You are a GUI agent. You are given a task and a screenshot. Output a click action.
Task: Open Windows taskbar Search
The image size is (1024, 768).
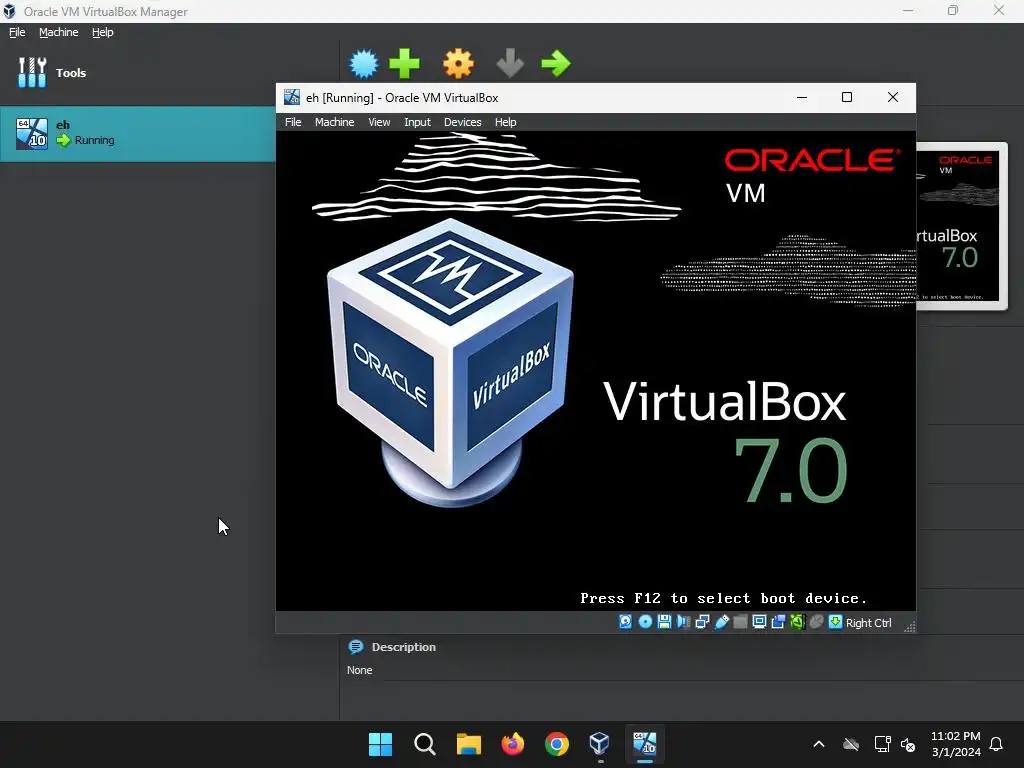(x=424, y=744)
